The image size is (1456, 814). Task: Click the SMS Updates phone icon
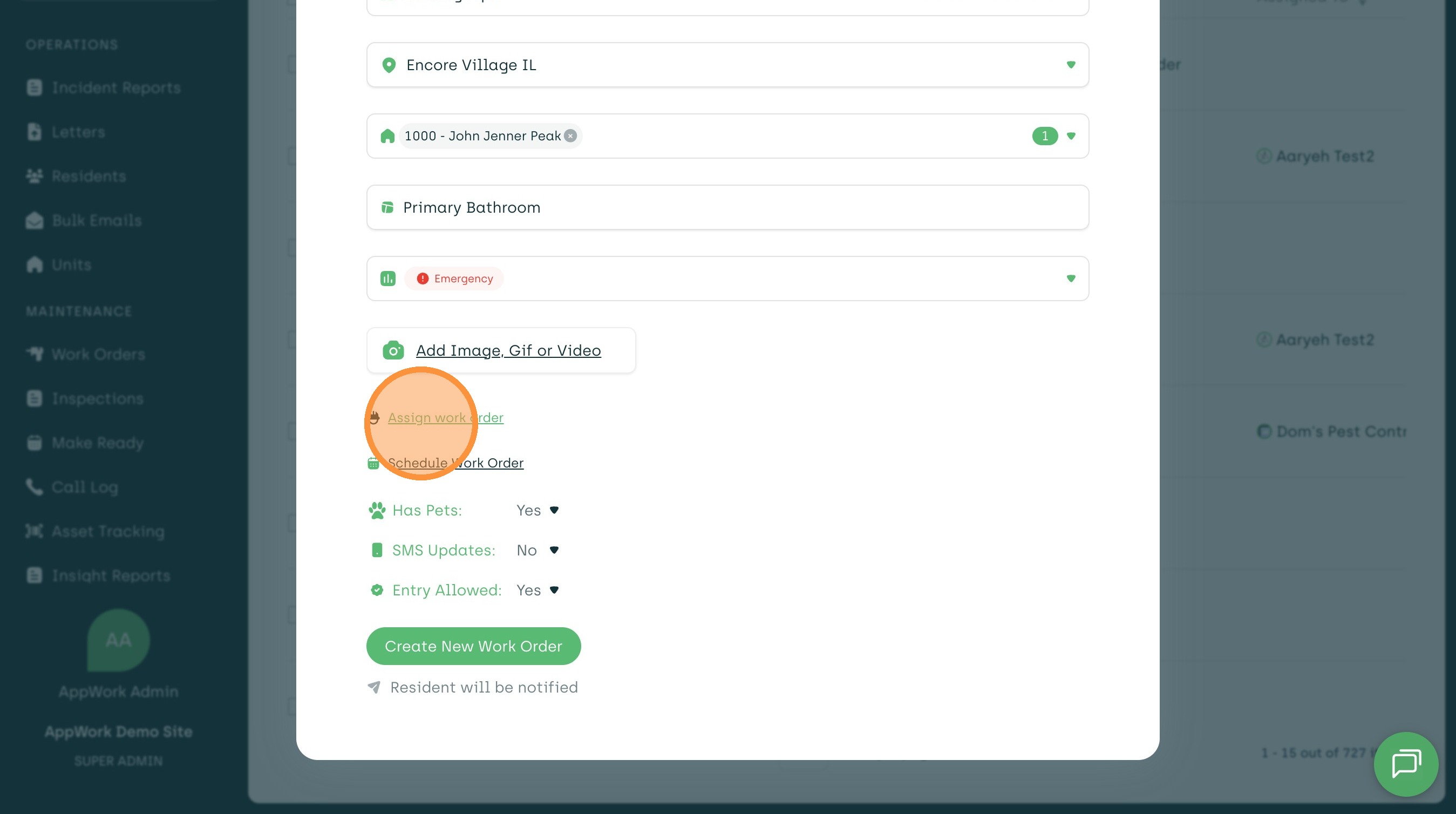(377, 550)
